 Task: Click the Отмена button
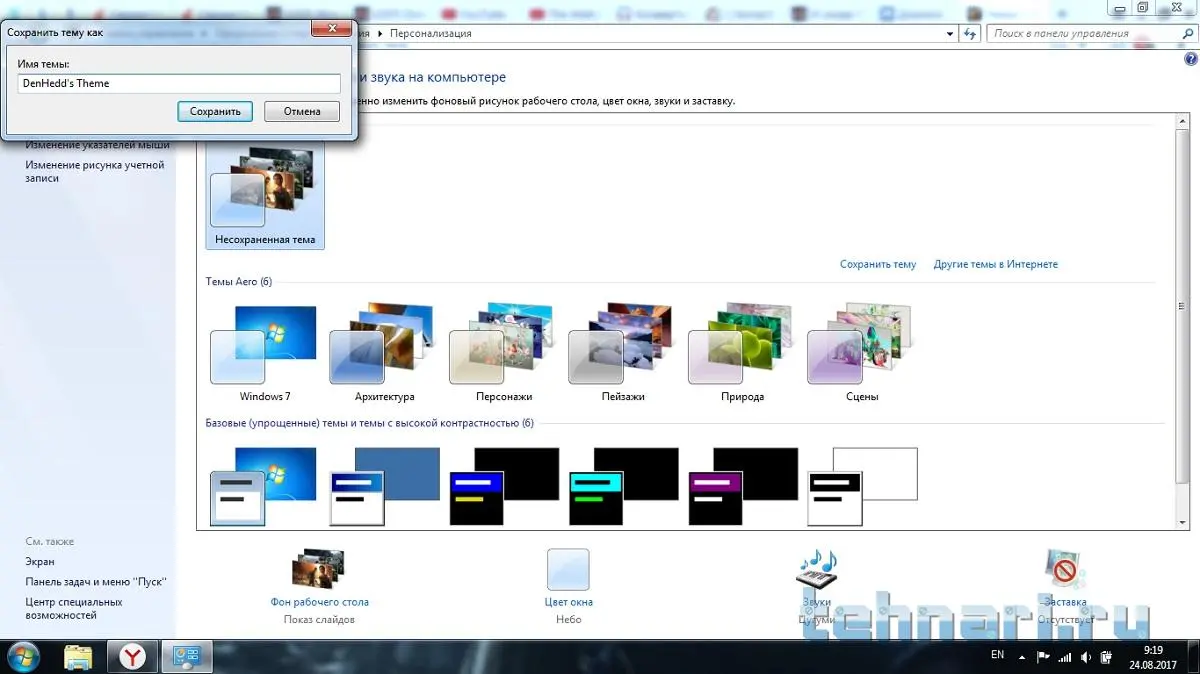coord(302,111)
